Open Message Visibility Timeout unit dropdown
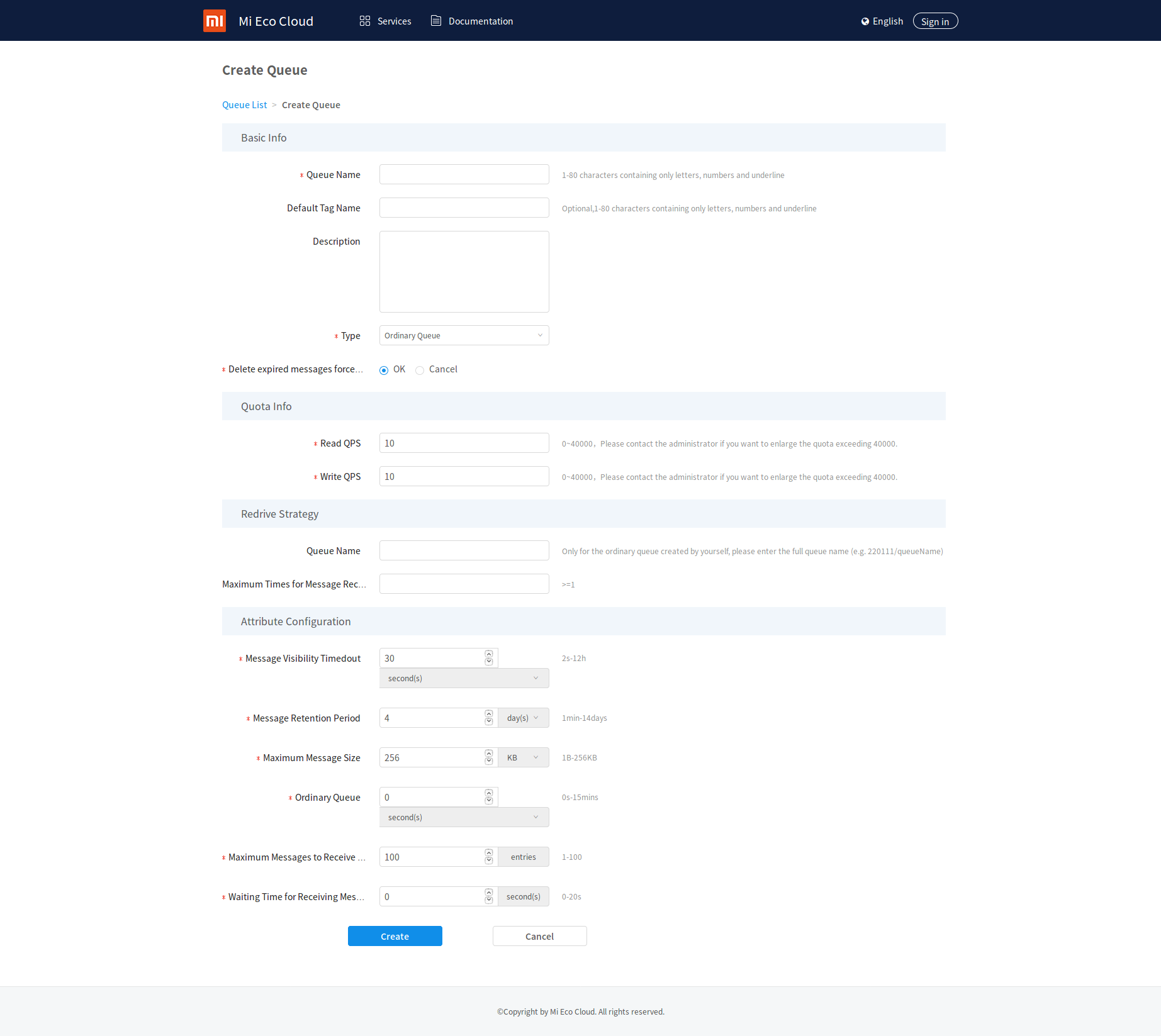The image size is (1161, 1036). 464,678
